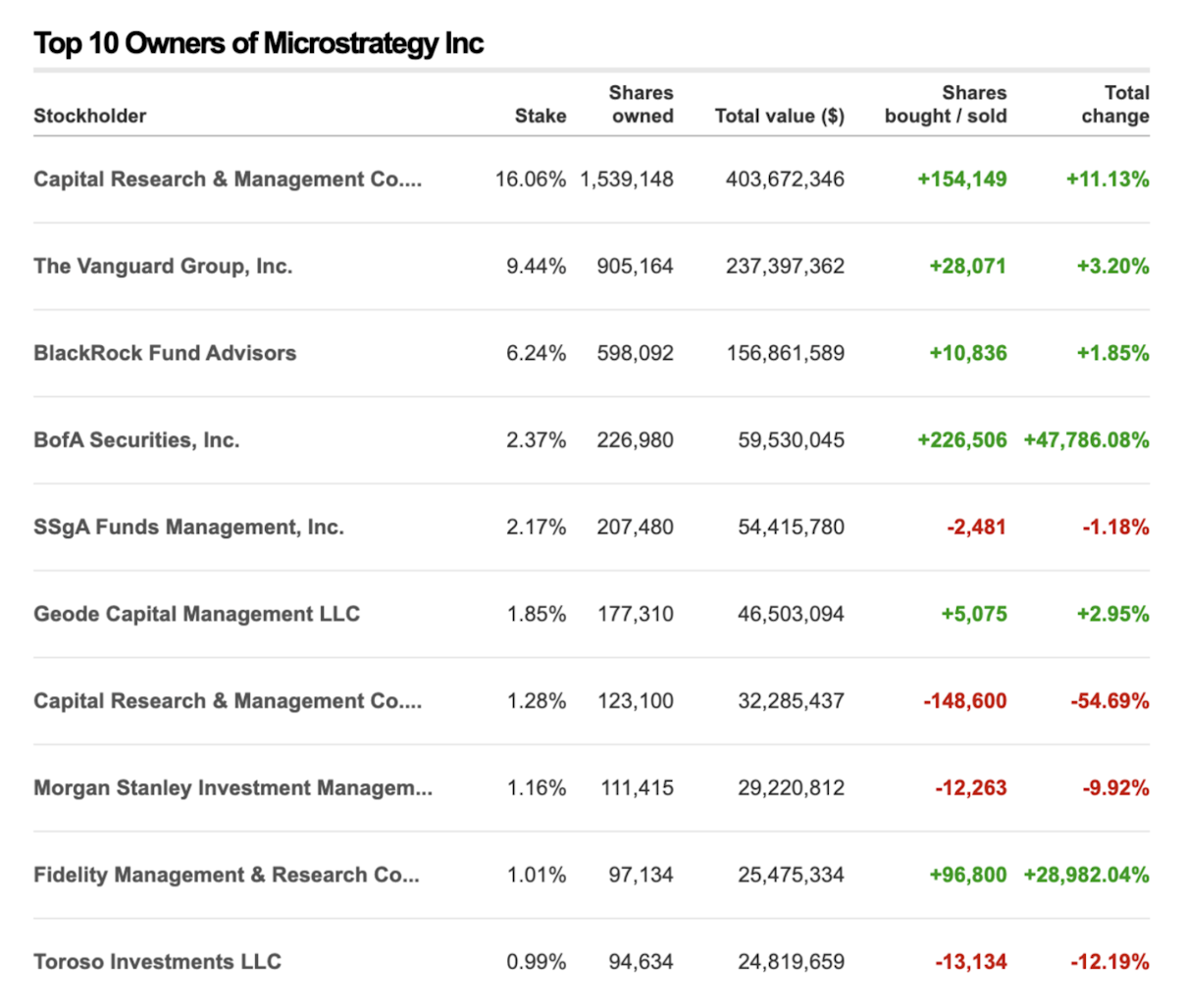This screenshot has height=1008, width=1184.
Task: Click total change +3.20%
Action: pos(1113,267)
